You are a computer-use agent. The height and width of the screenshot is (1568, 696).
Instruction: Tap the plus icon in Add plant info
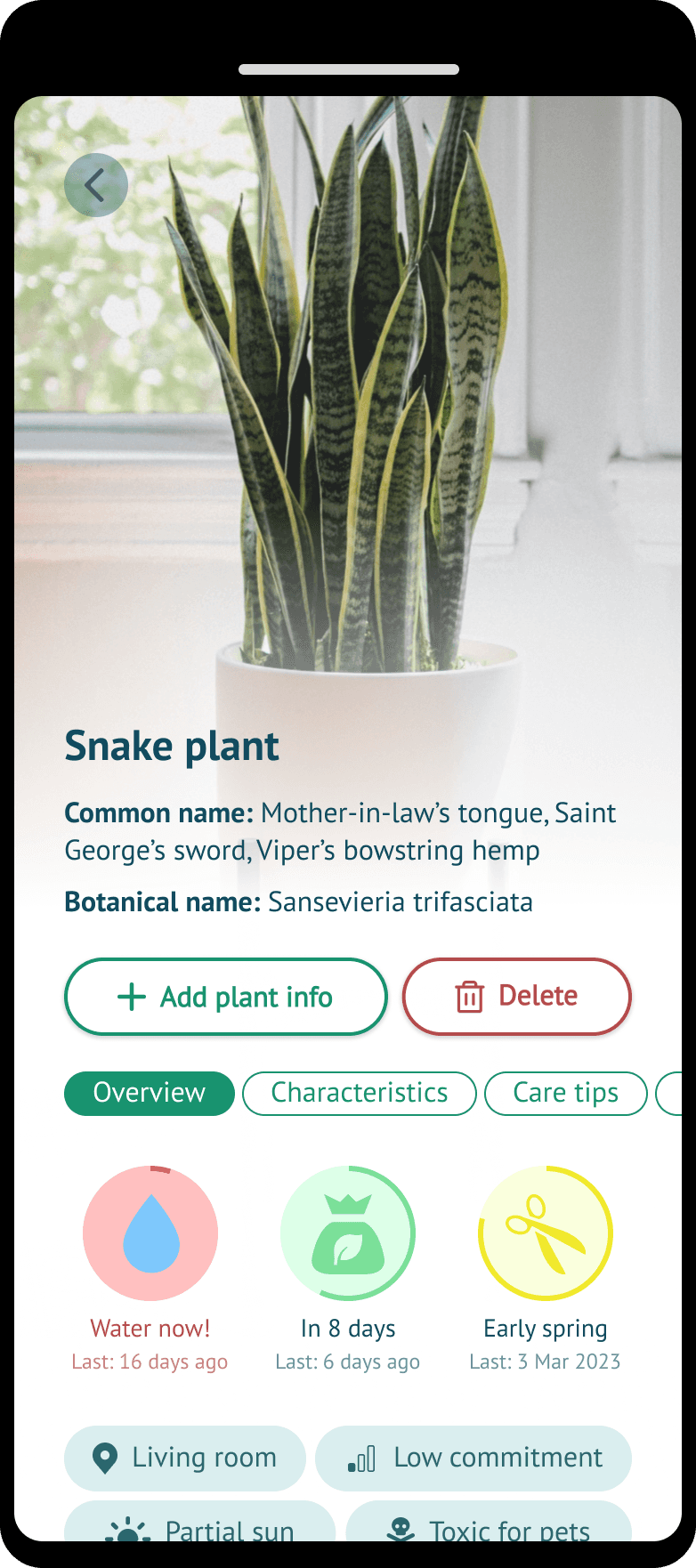point(132,997)
